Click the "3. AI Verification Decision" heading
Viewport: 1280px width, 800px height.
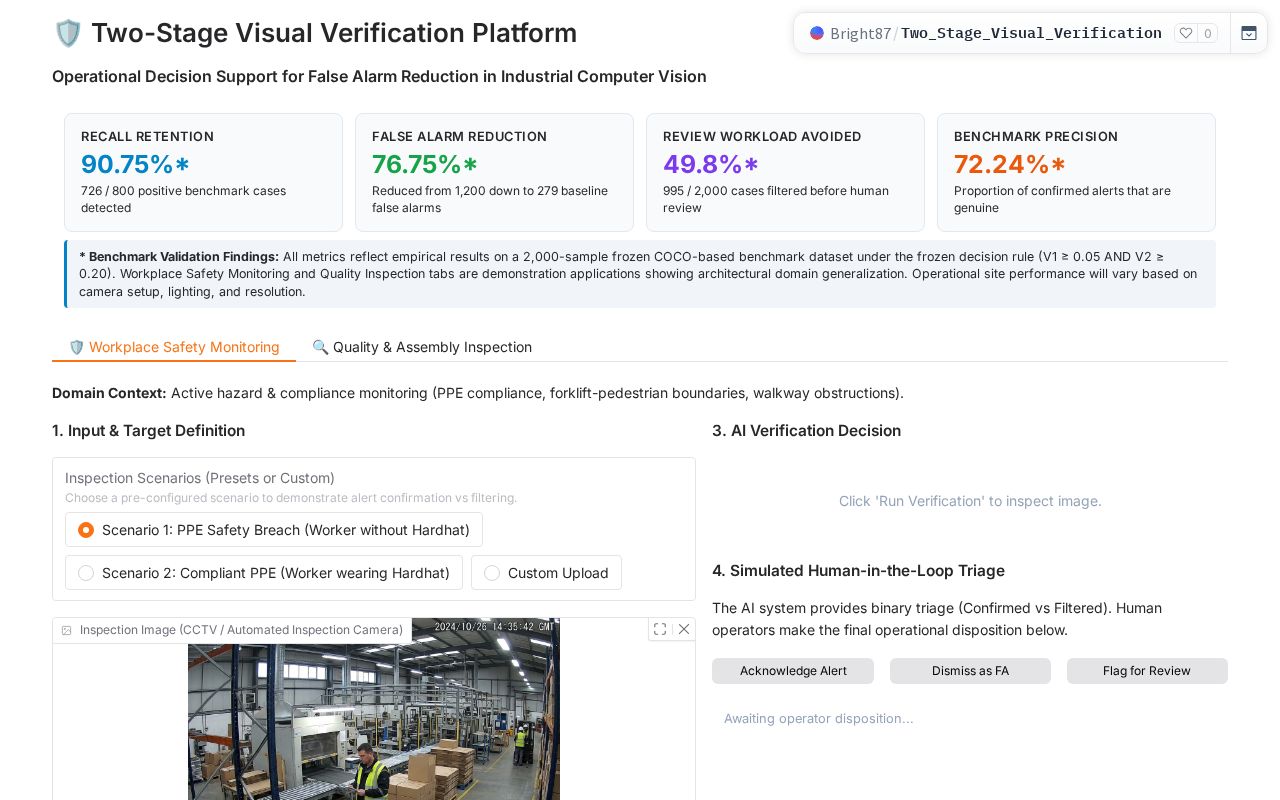(x=806, y=430)
